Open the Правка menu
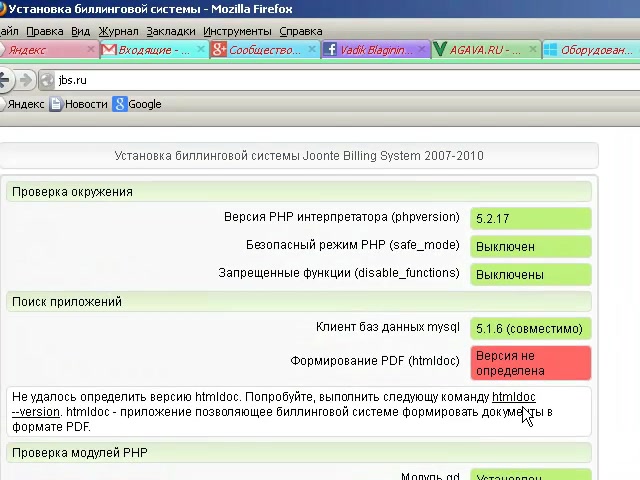The width and height of the screenshot is (640, 480). pyautogui.click(x=45, y=31)
